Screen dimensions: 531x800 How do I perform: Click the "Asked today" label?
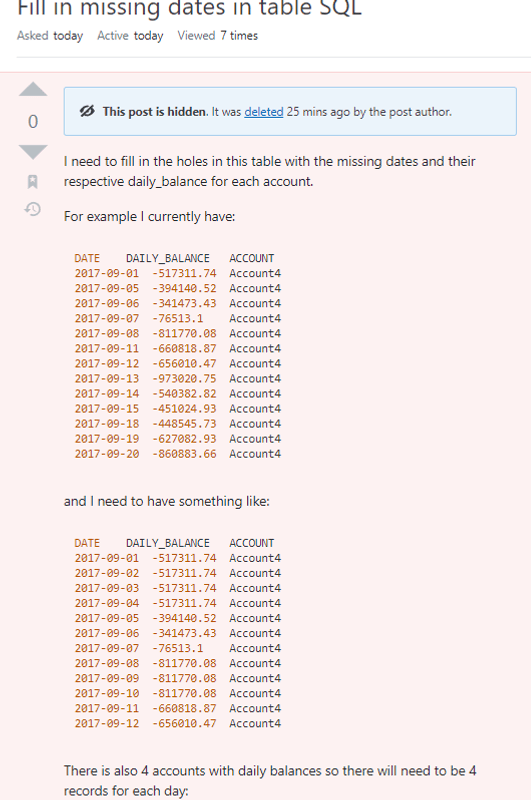coord(50,36)
